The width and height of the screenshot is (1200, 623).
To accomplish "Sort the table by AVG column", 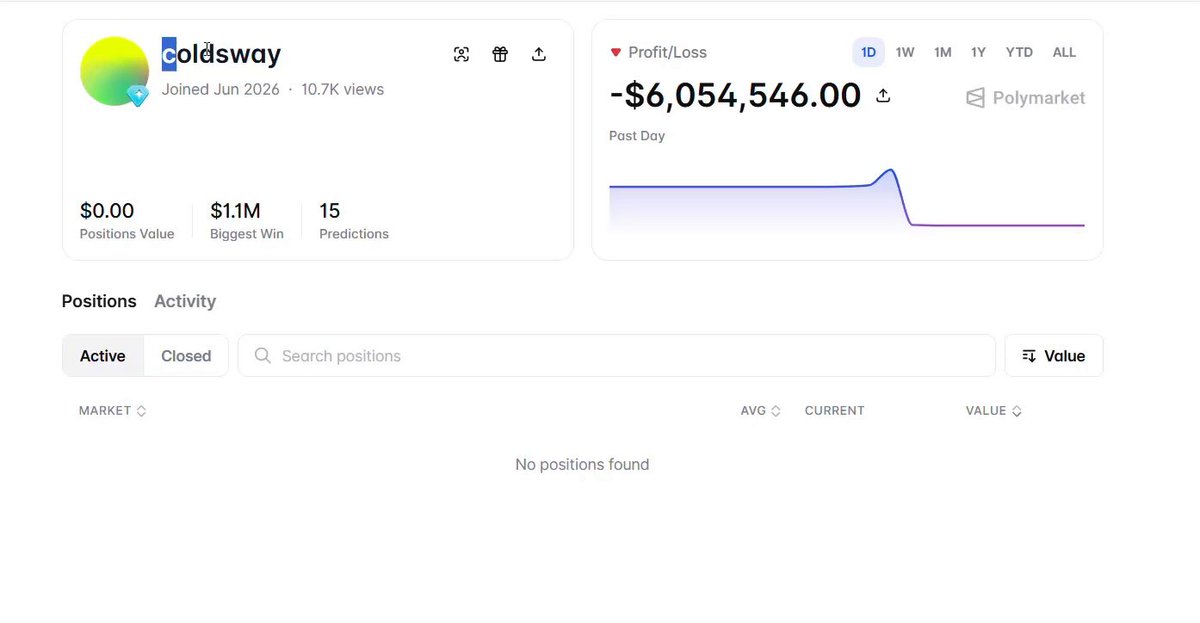I will click(760, 411).
